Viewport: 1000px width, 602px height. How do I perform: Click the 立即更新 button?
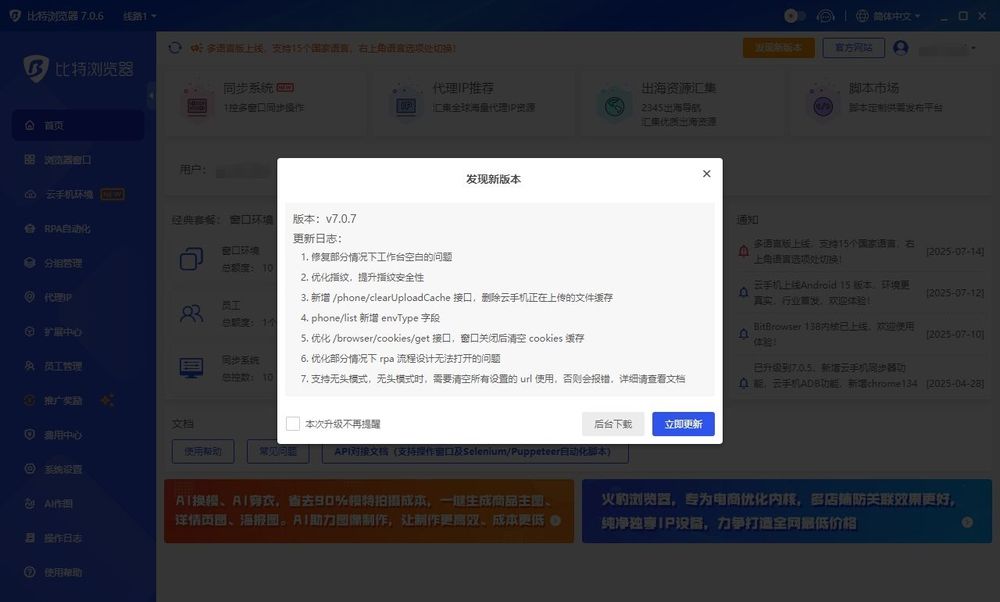tap(683, 424)
